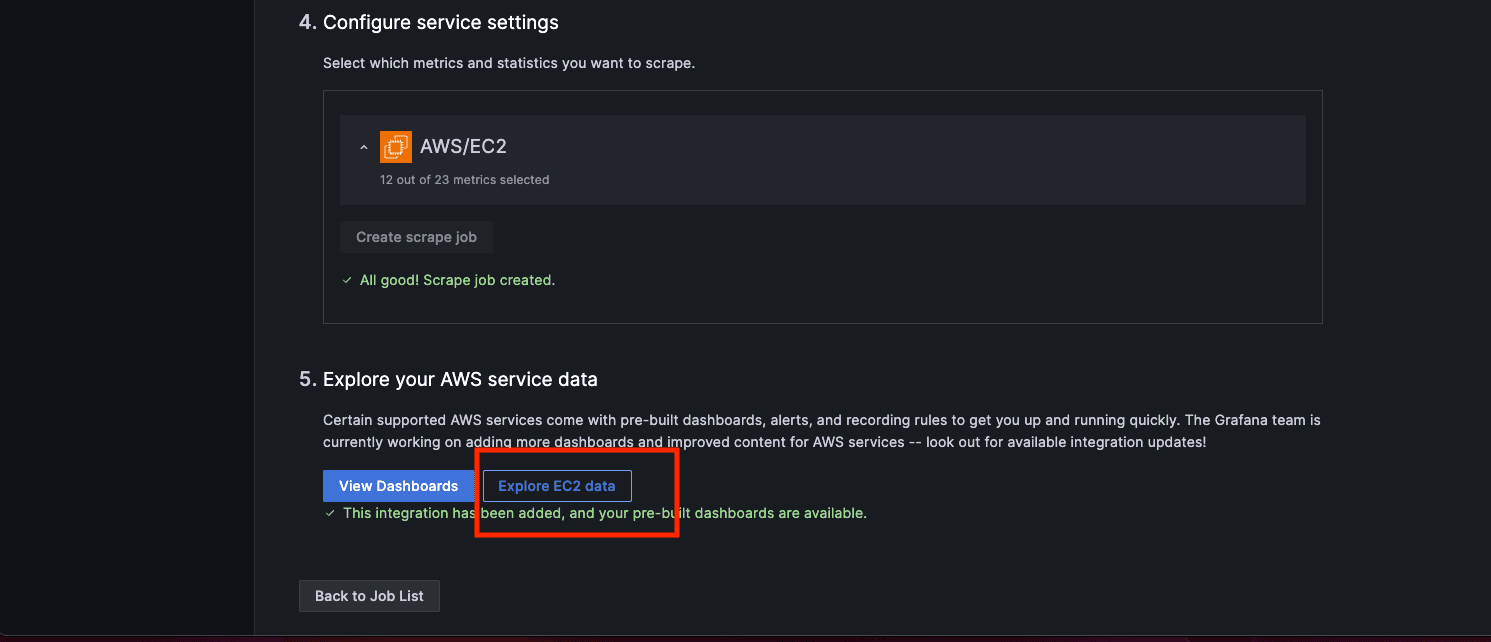
Task: Click the "Configure service settings" heading
Action: [441, 22]
